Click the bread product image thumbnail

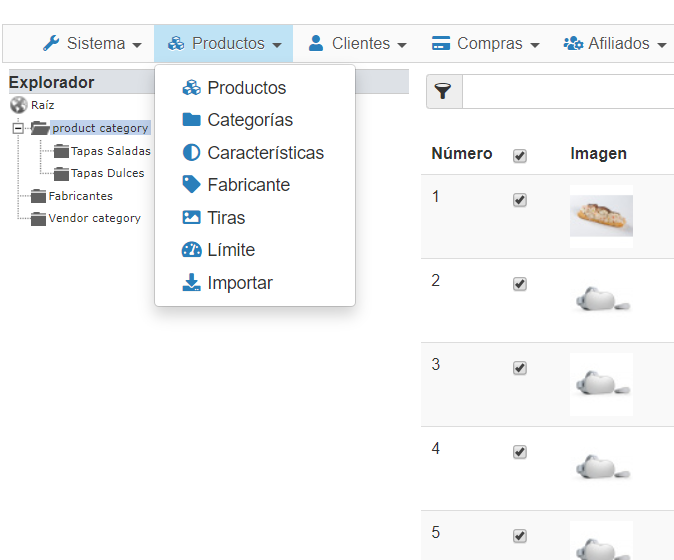point(601,215)
